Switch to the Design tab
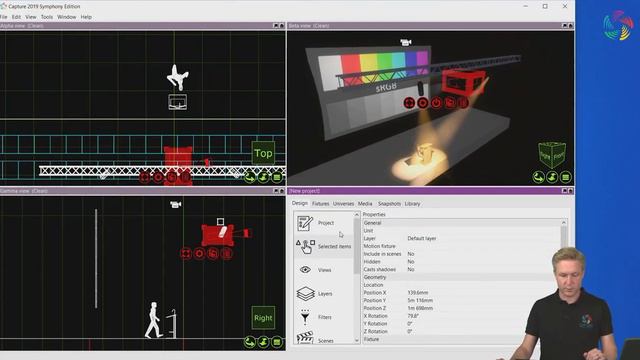 tap(300, 203)
